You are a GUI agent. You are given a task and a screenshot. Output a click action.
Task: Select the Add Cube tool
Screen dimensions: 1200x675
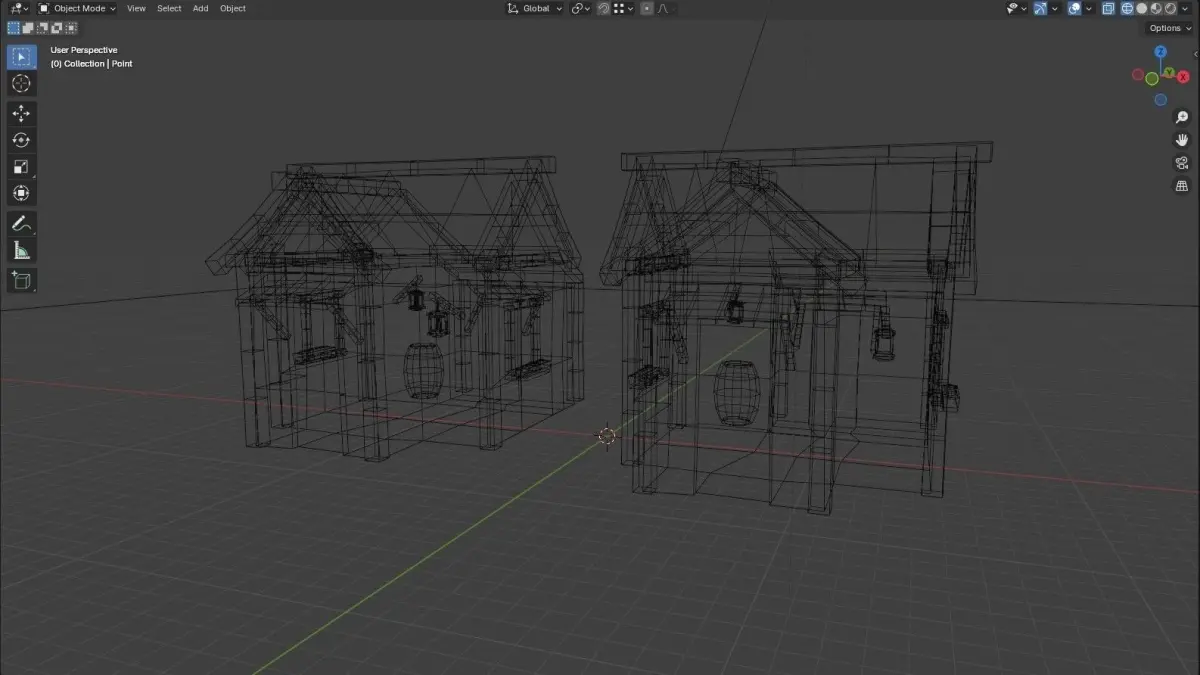(22, 280)
